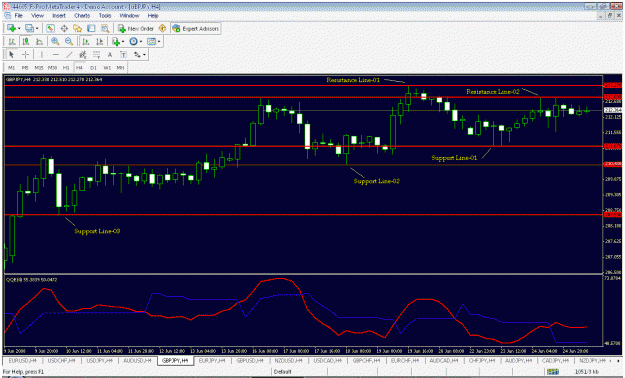Open the Market Watch window icon
The height and width of the screenshot is (378, 625).
[x=50, y=28]
